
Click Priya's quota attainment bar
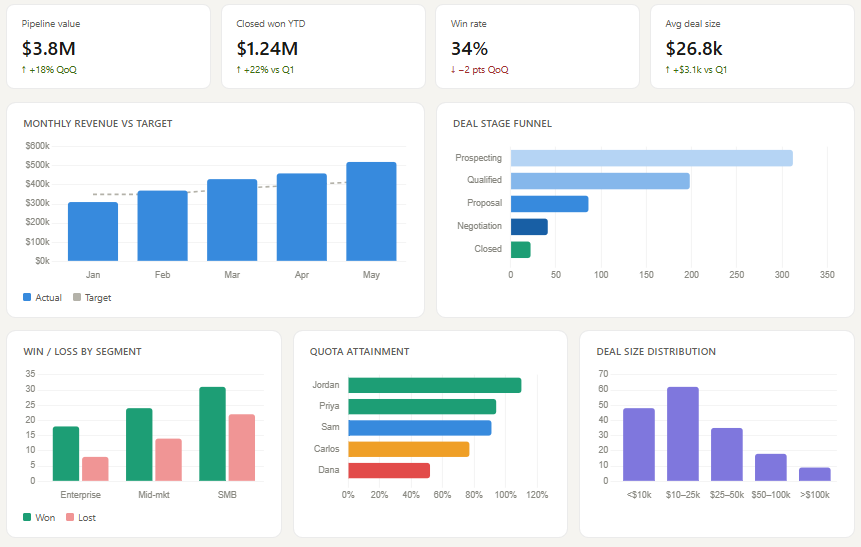point(422,406)
